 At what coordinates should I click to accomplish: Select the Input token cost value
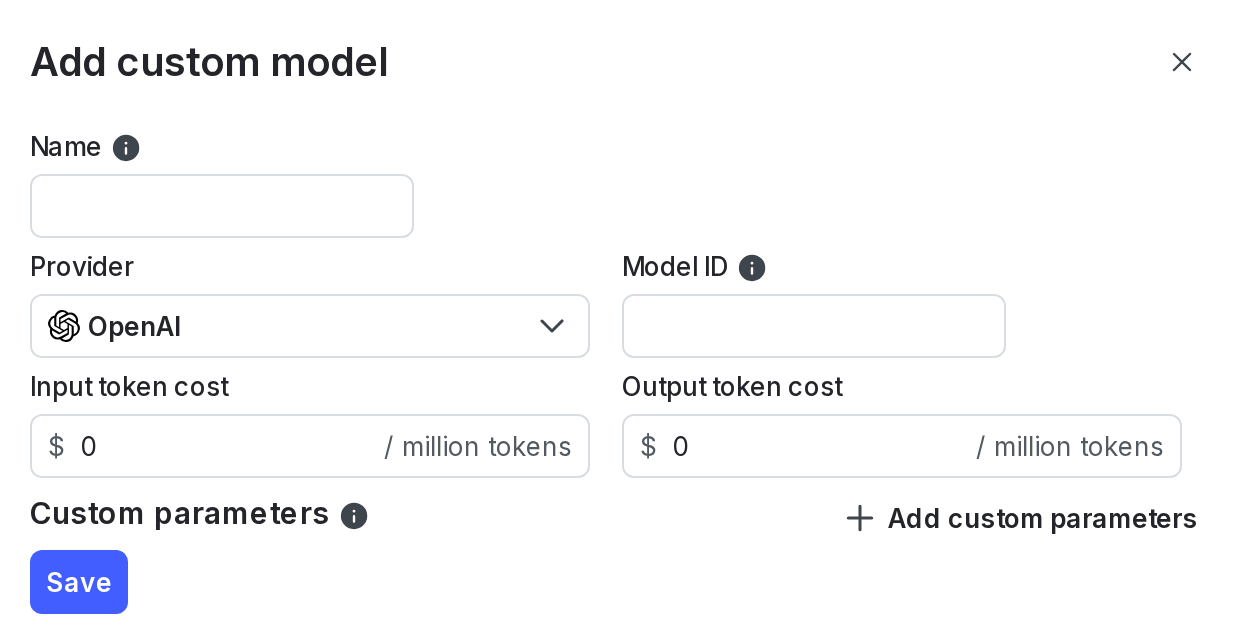click(x=89, y=446)
